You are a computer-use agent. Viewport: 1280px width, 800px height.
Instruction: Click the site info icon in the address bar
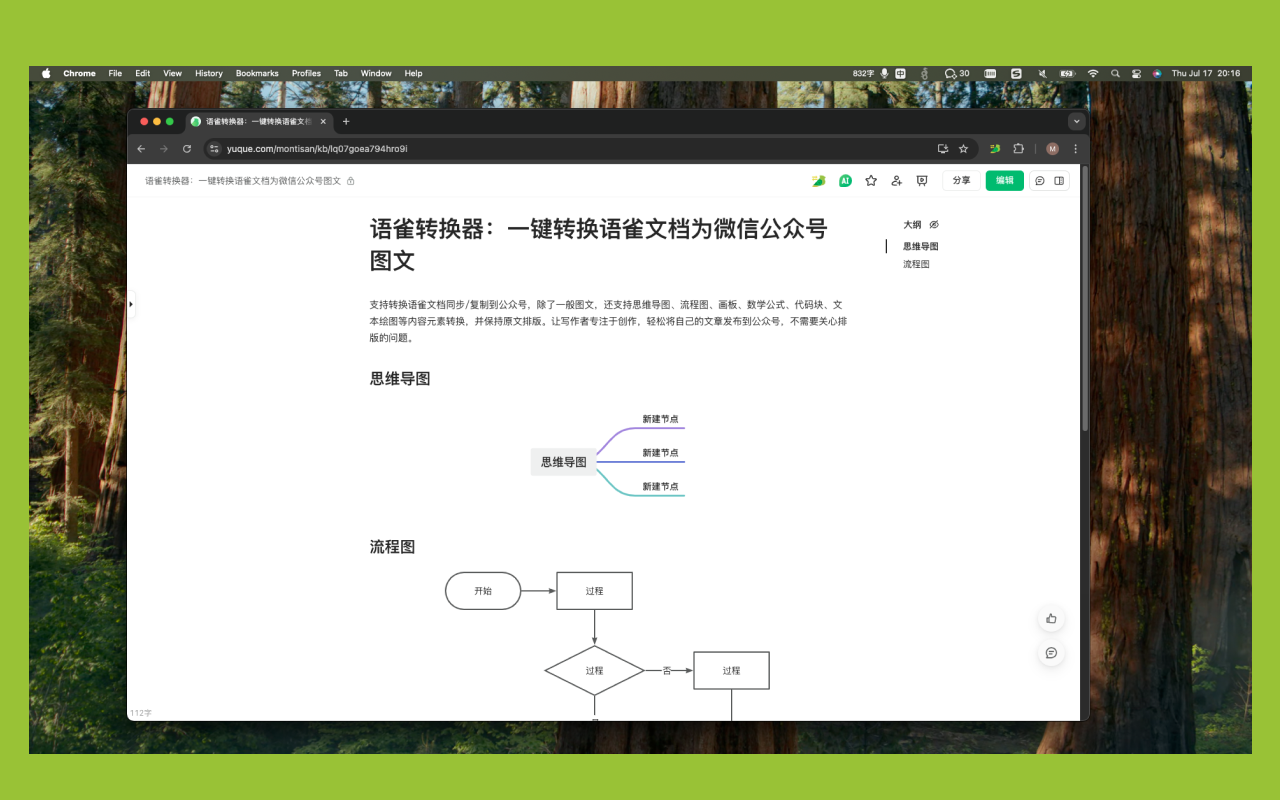(214, 149)
